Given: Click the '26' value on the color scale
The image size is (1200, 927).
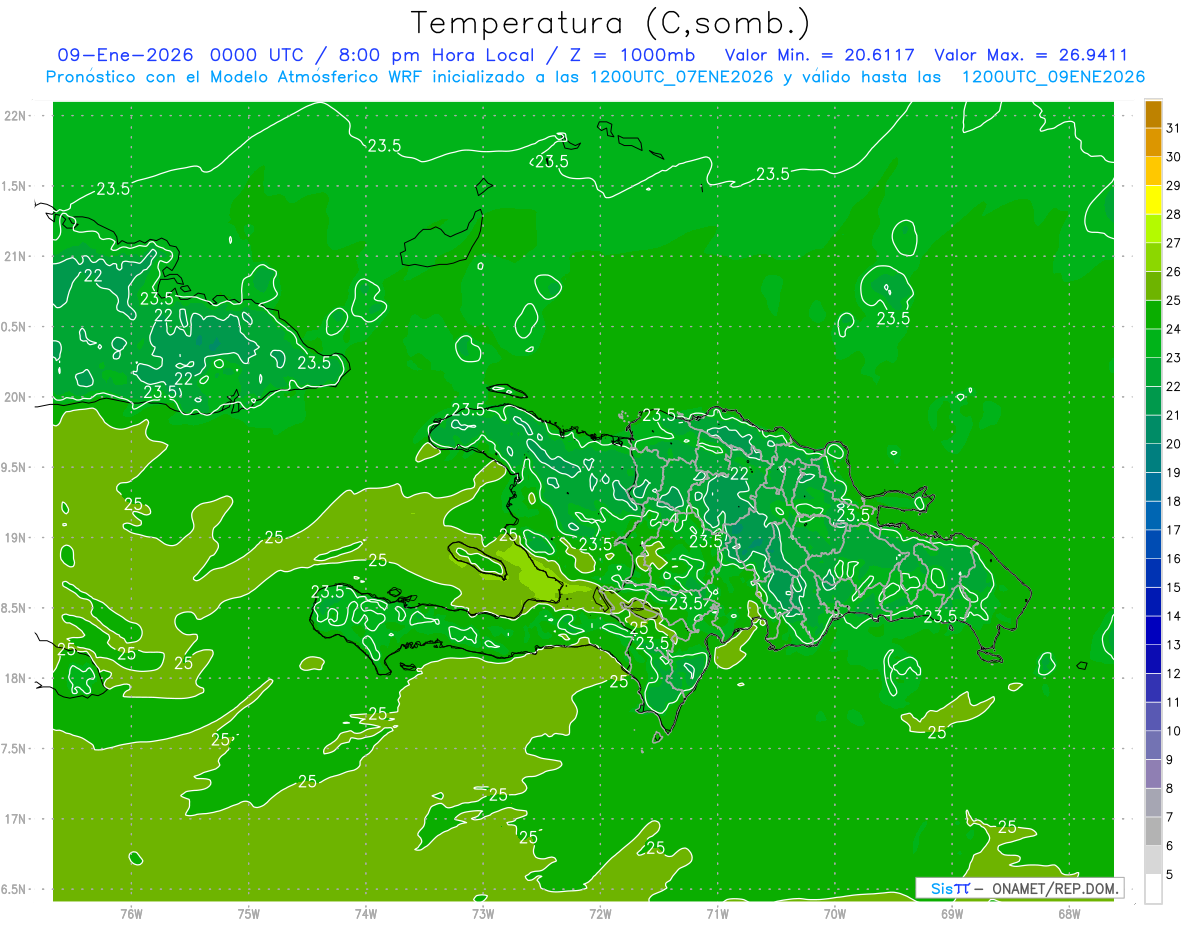Looking at the screenshot, I should click(x=1173, y=272).
